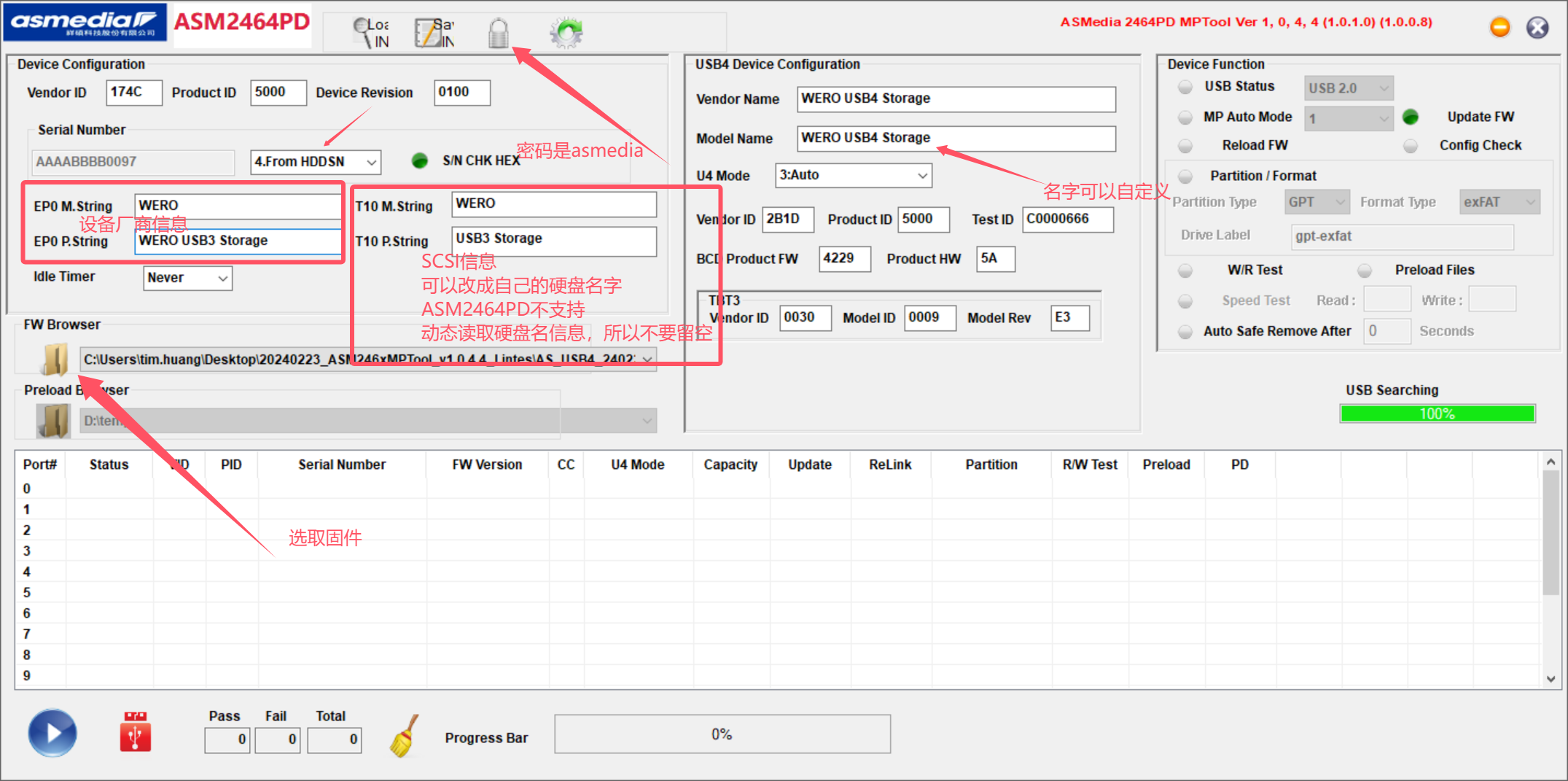Toggle the Preload Files option
The width and height of the screenshot is (1568, 781).
coord(1365,271)
